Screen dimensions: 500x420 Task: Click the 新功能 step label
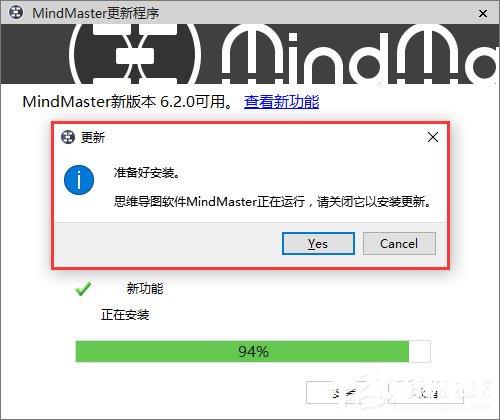(145, 288)
